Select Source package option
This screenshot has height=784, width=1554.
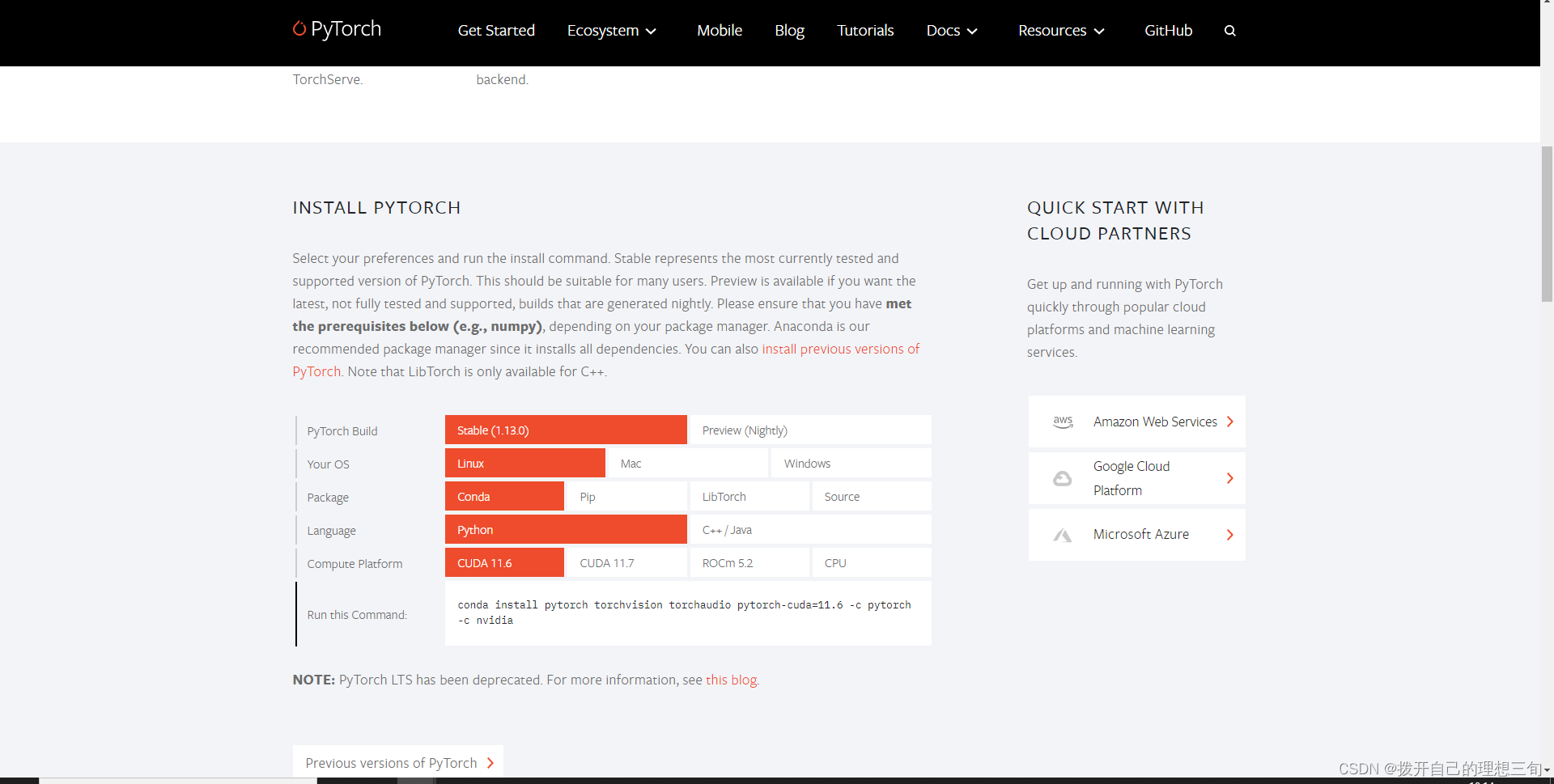tap(872, 497)
